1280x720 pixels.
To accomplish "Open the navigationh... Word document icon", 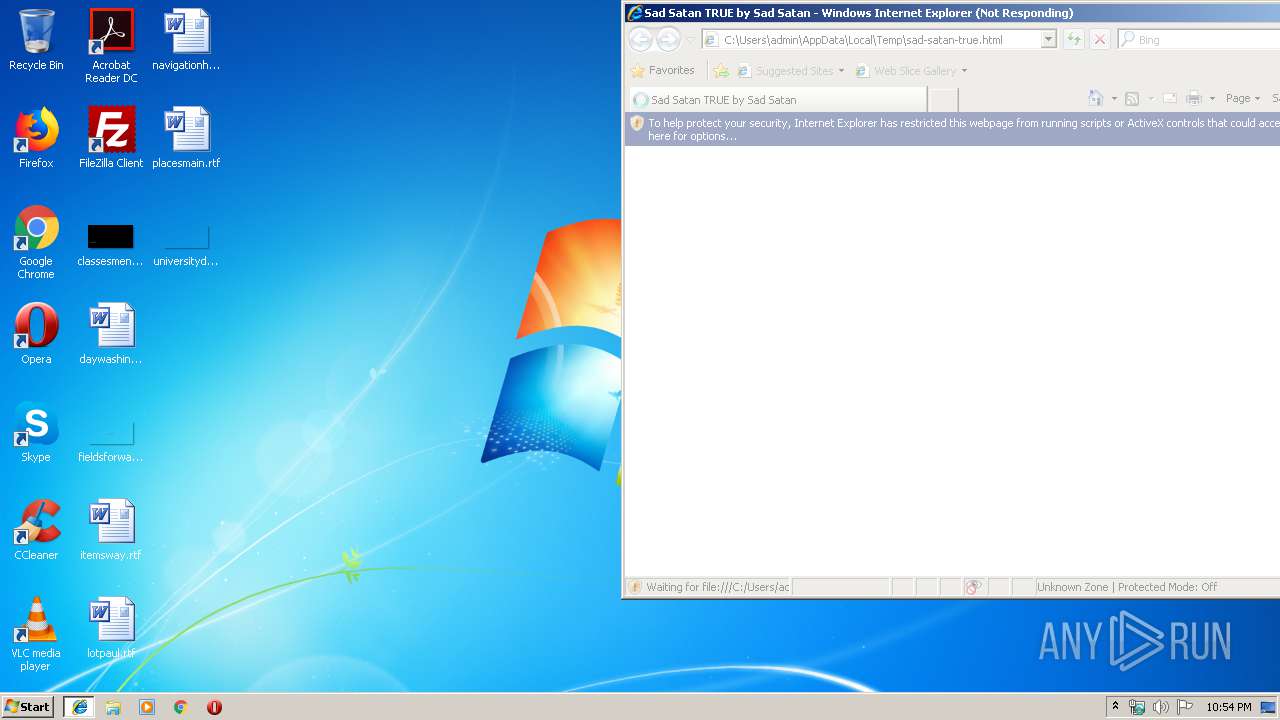I will tap(186, 41).
